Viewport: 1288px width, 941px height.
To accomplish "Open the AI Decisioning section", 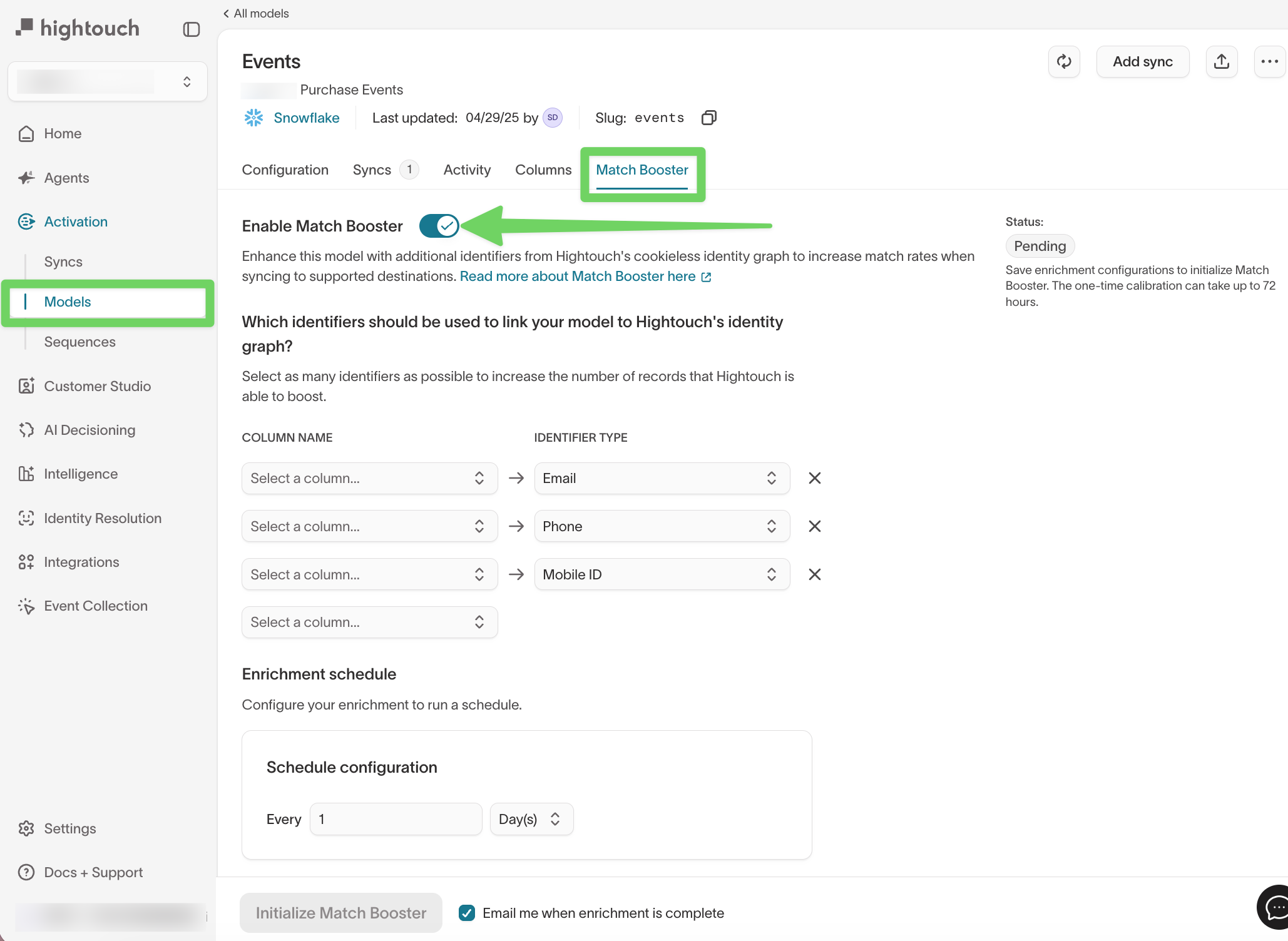I will pyautogui.click(x=89, y=430).
